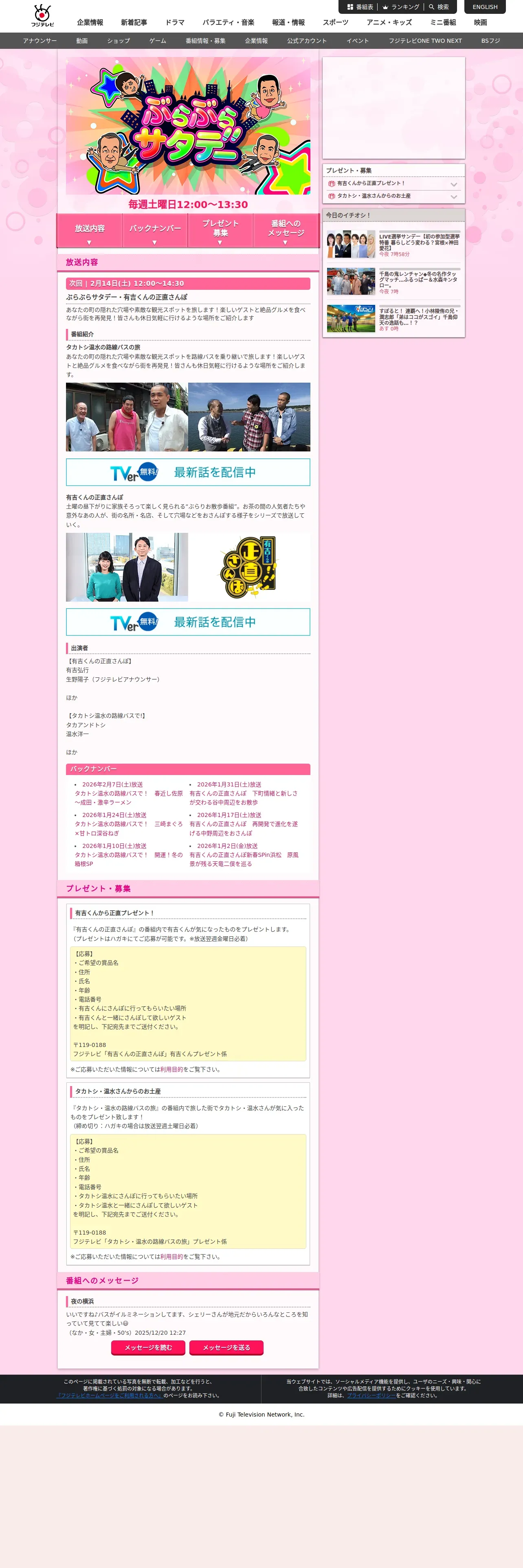Open 2026年1月31日 back number entry
This screenshot has width=523, height=1568.
click(x=244, y=794)
